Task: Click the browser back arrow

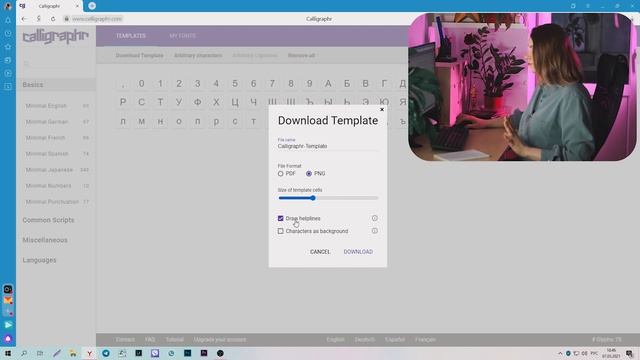Action: point(24,19)
